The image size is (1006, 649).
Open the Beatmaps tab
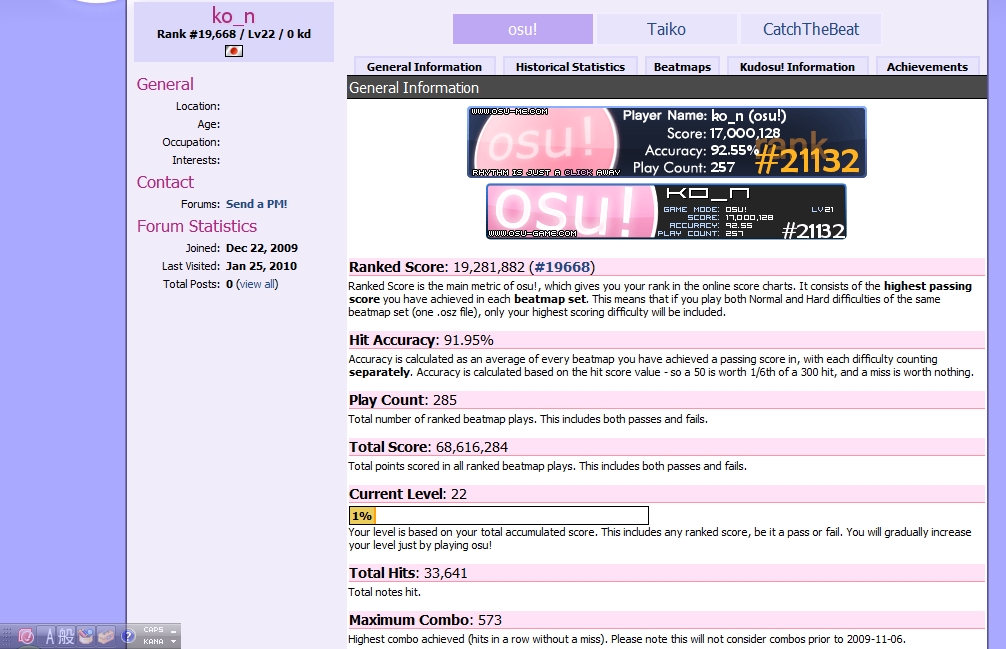click(x=682, y=66)
